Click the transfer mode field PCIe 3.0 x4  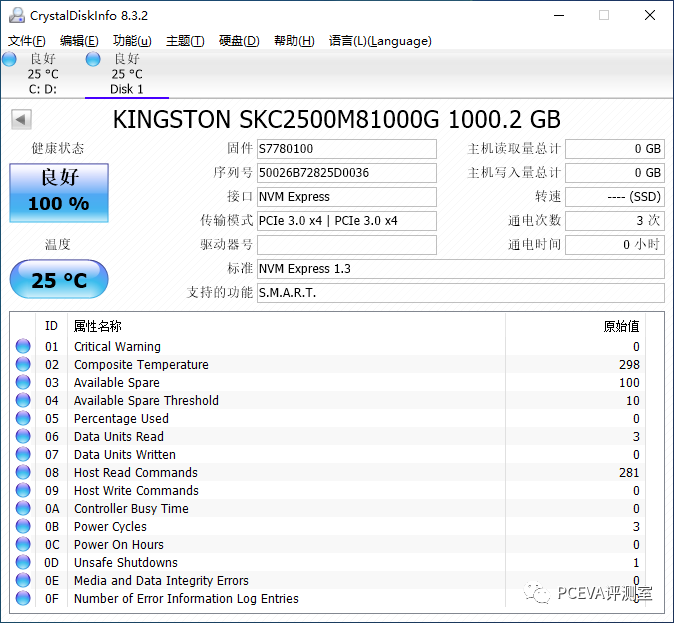click(346, 221)
